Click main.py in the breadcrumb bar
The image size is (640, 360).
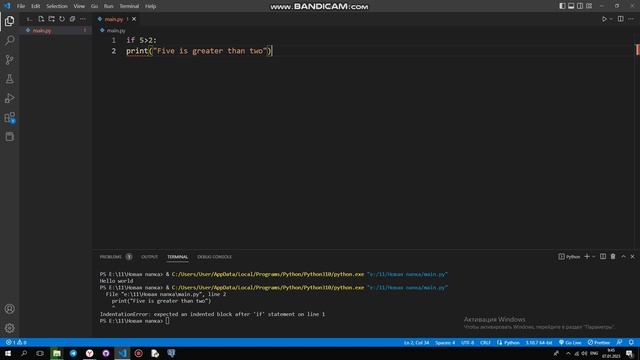[116, 31]
